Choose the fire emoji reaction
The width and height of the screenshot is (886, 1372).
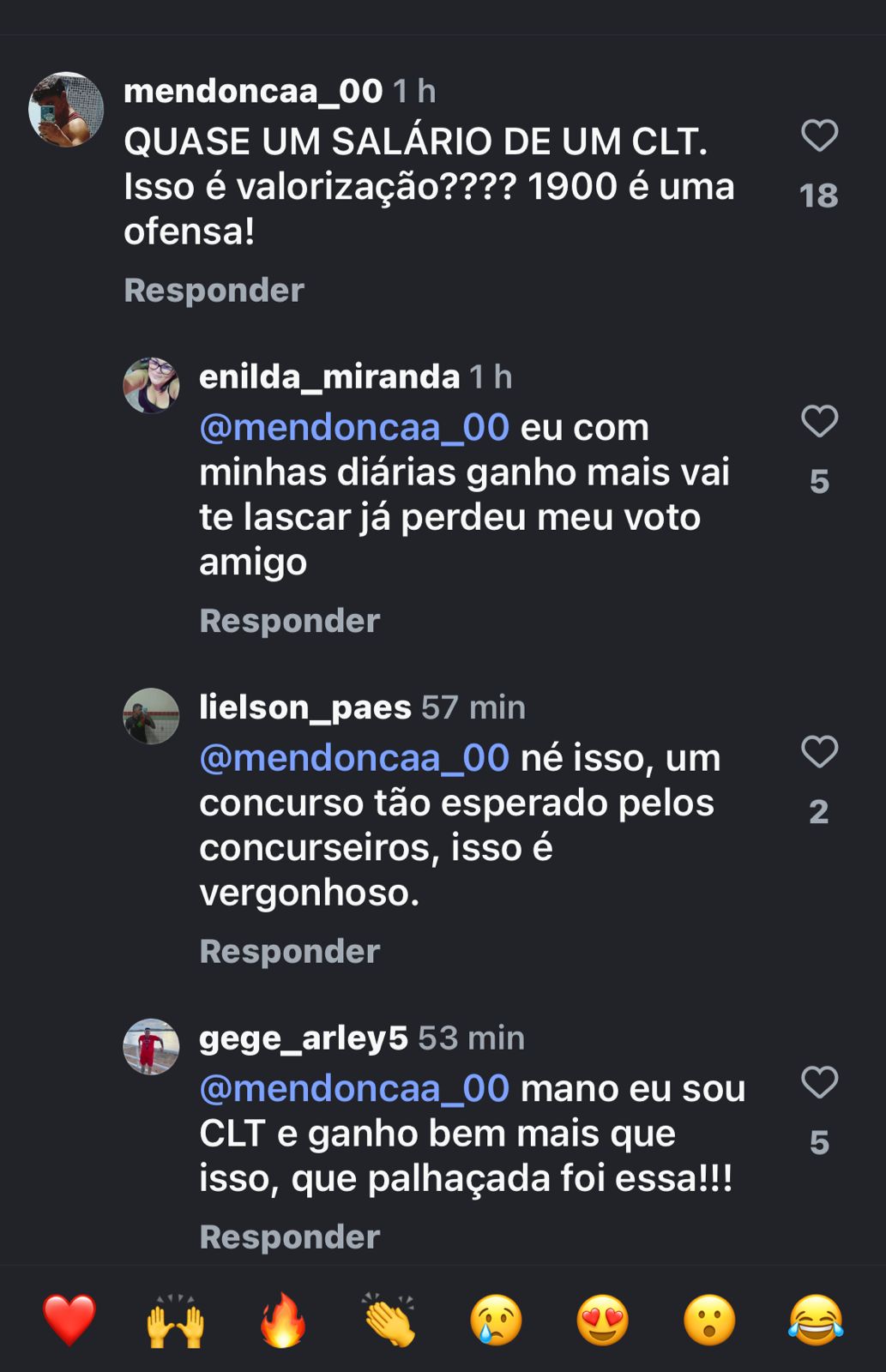click(x=282, y=1320)
